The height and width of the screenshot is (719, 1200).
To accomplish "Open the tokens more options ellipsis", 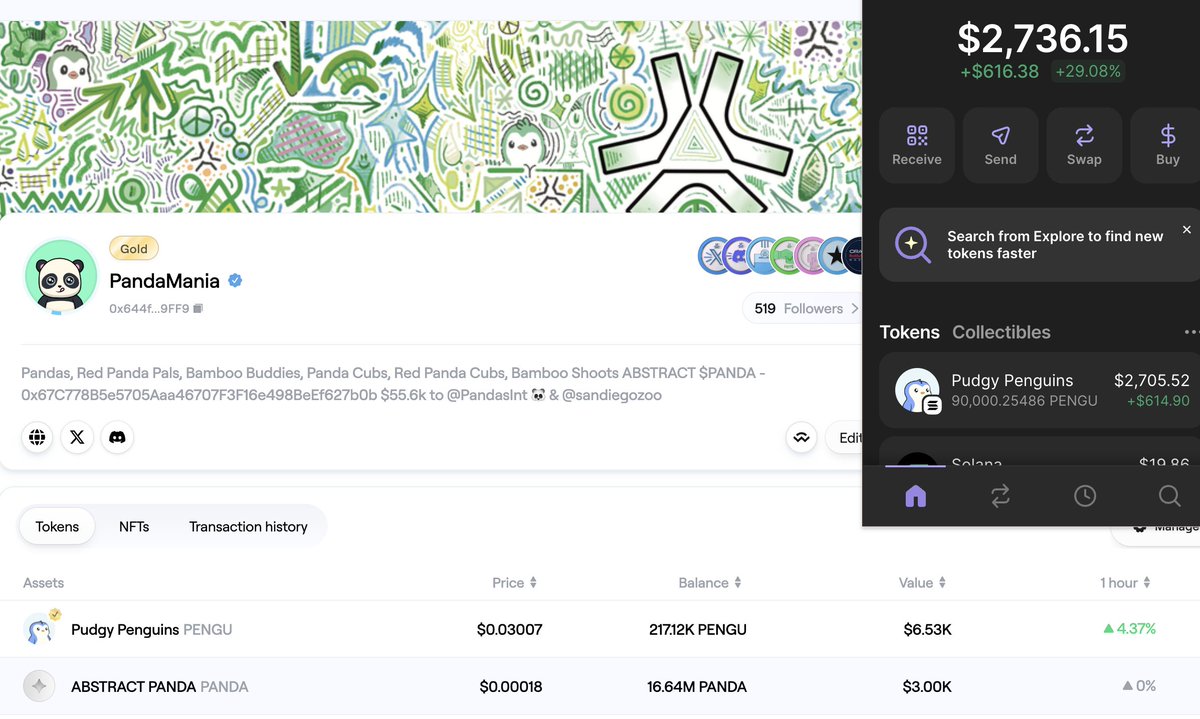I will click(1191, 332).
